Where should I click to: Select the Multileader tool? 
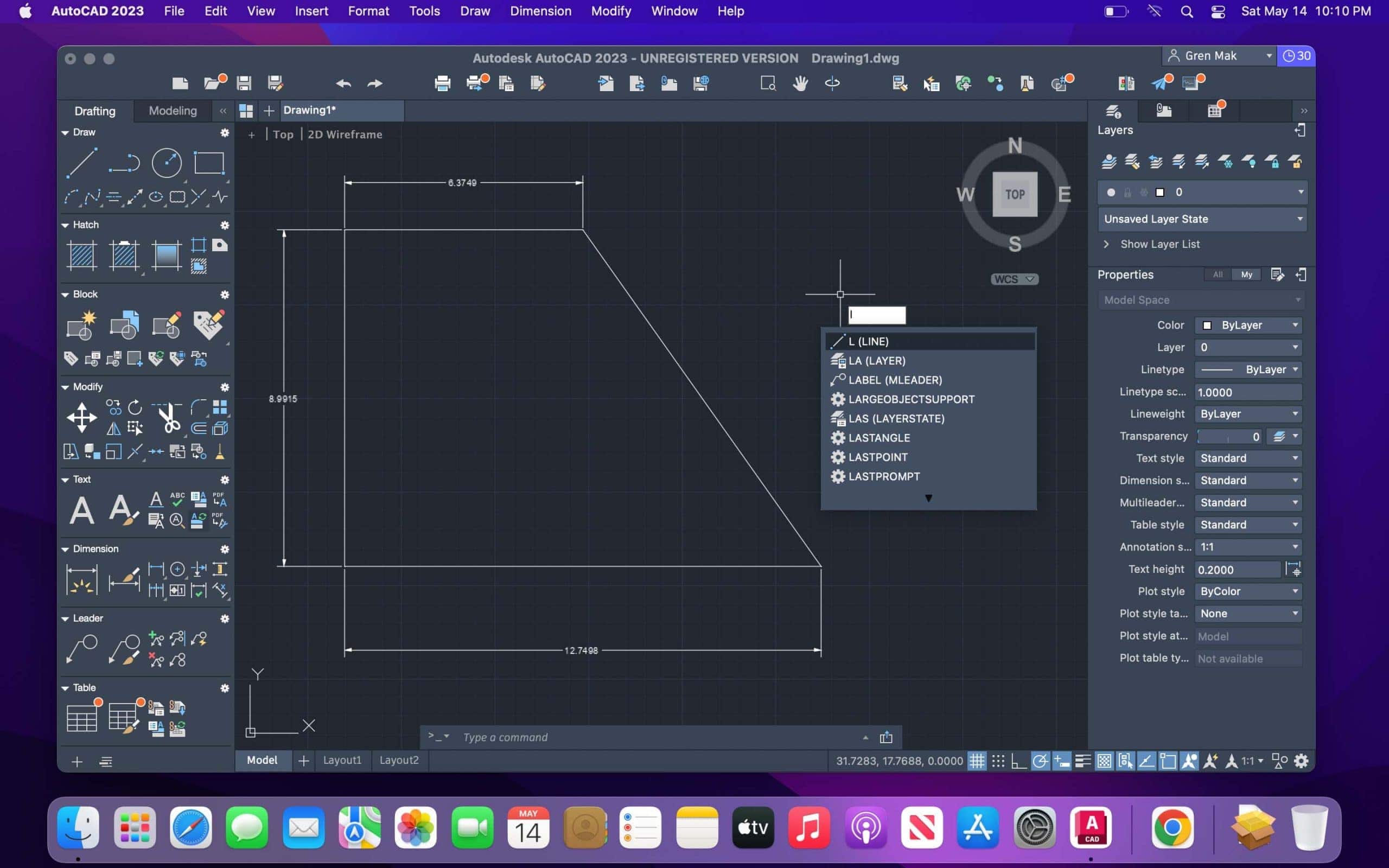pyautogui.click(x=81, y=649)
